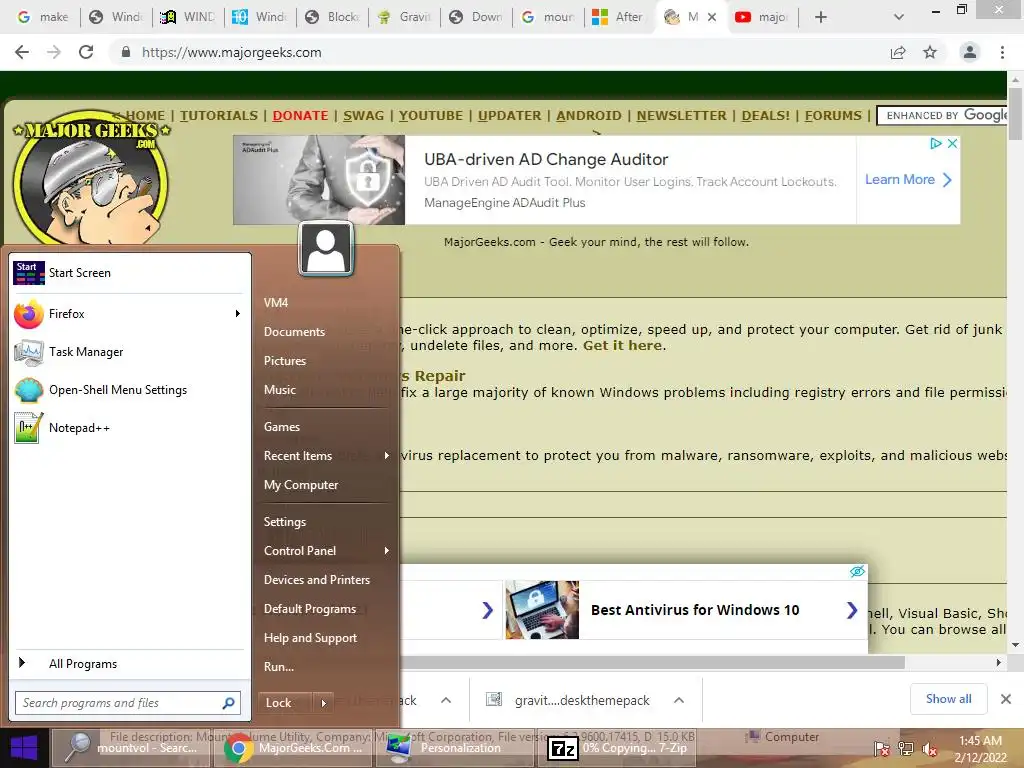1024x768 pixels.
Task: Expand All Programs list
Action: coord(129,664)
